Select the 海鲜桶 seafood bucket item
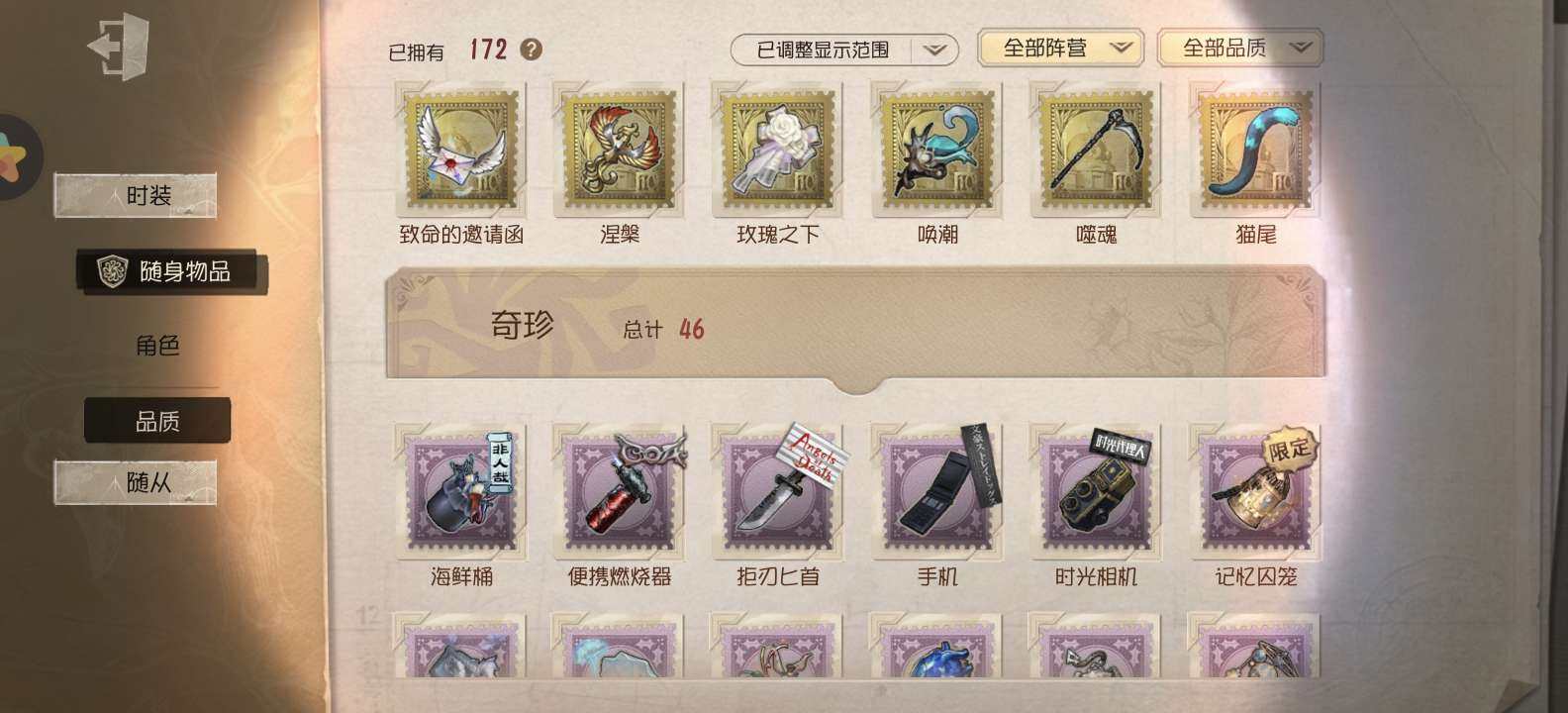Screen dimensions: 1568x713 (461, 492)
